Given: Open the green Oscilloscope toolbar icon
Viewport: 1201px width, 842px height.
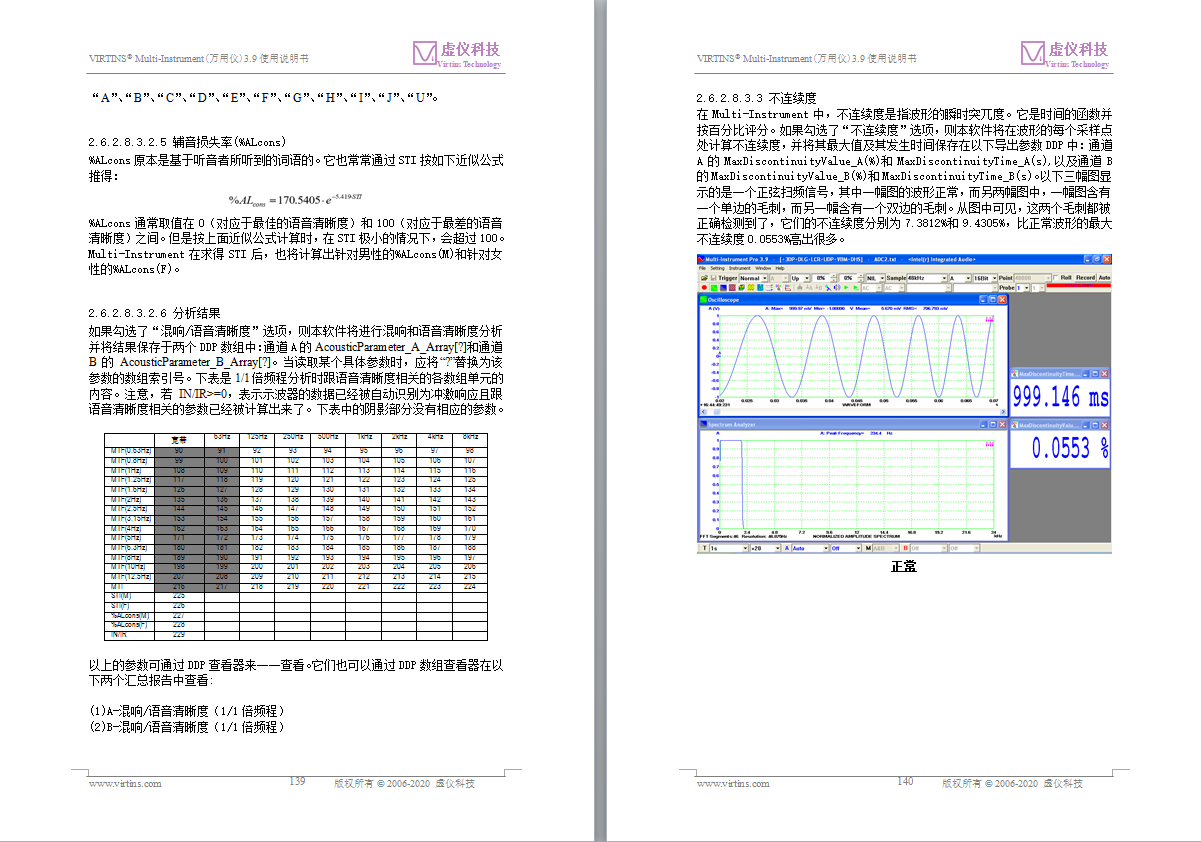Looking at the screenshot, I should point(713,288).
